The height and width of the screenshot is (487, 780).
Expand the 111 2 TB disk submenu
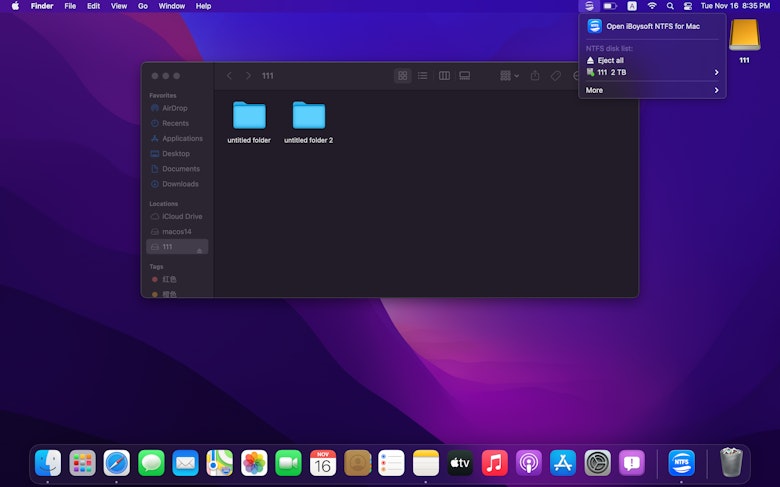pos(652,73)
